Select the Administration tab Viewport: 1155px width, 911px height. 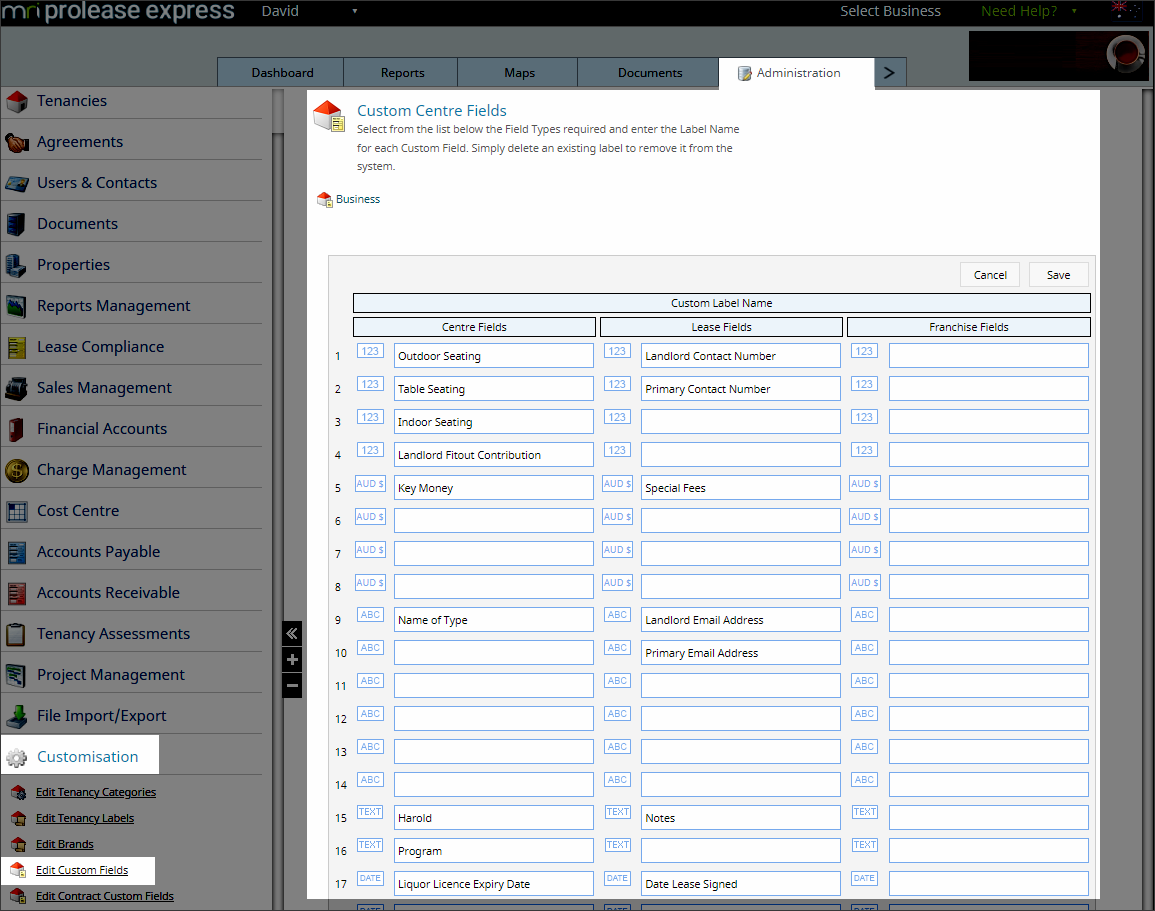[796, 73]
